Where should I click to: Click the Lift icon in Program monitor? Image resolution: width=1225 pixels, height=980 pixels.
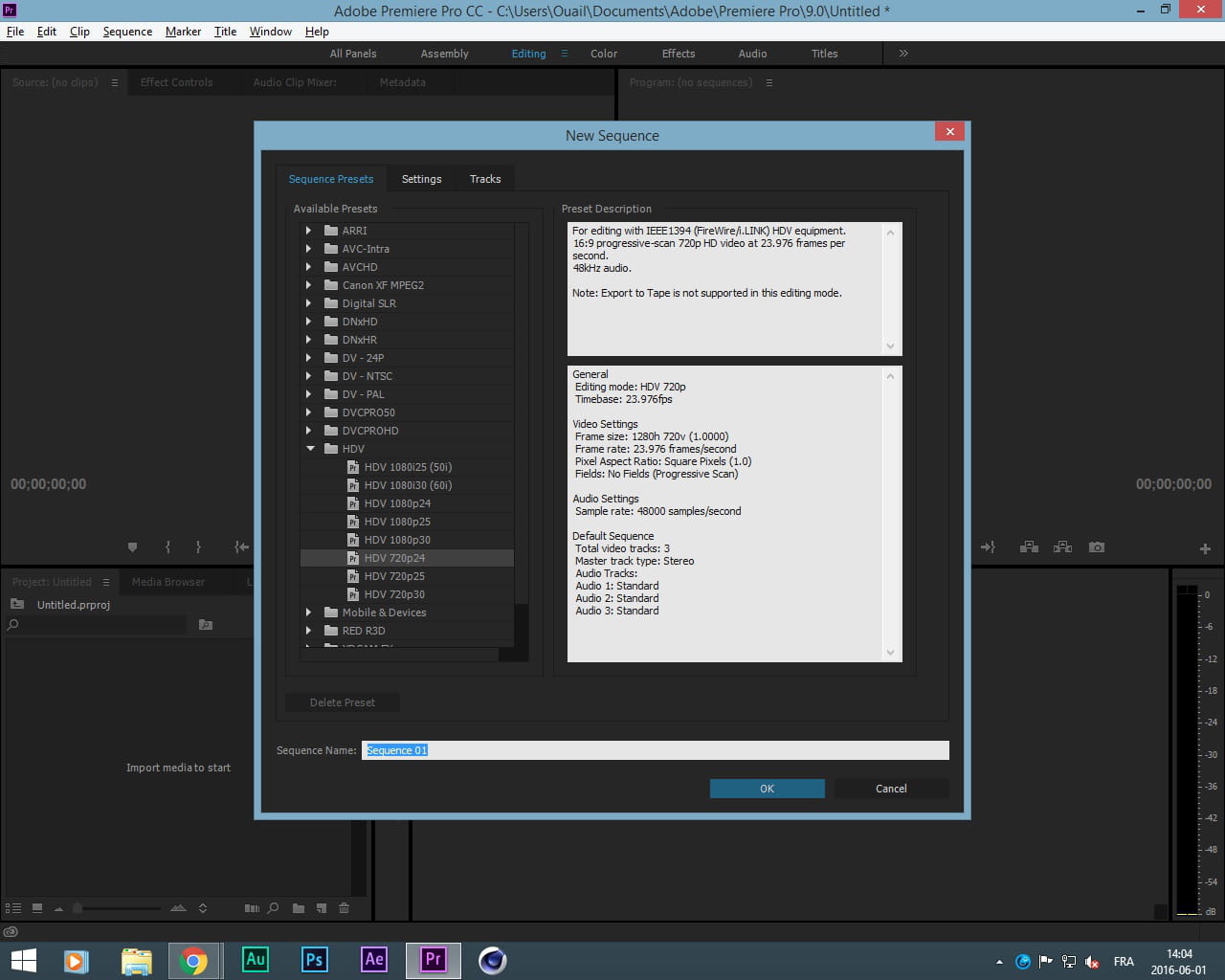point(1029,547)
